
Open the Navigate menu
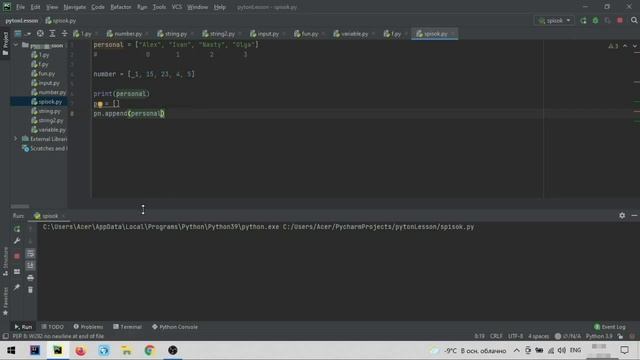[75, 7]
